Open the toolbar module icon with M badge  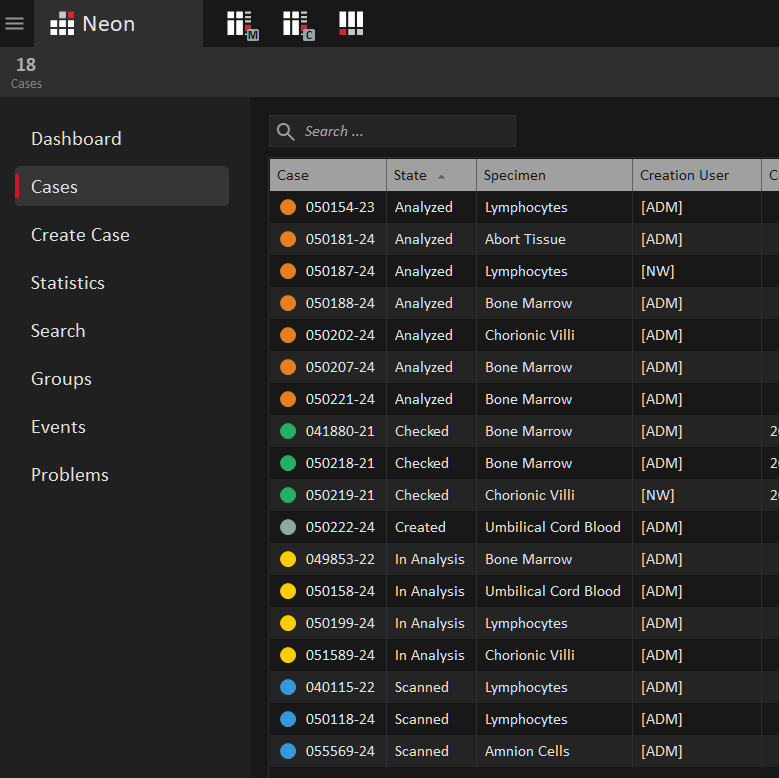coord(240,24)
